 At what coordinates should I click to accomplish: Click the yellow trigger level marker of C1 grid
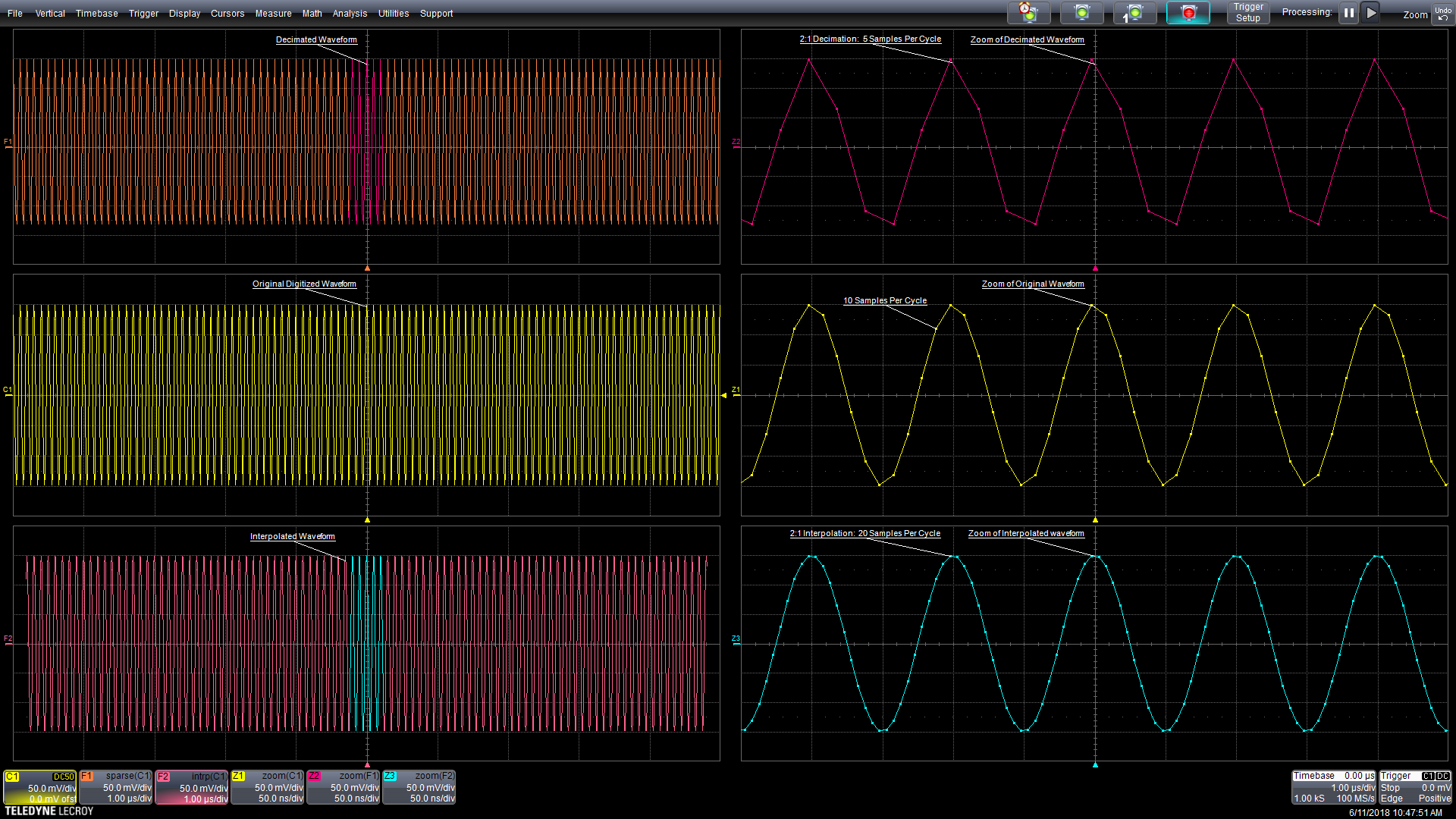[x=723, y=395]
